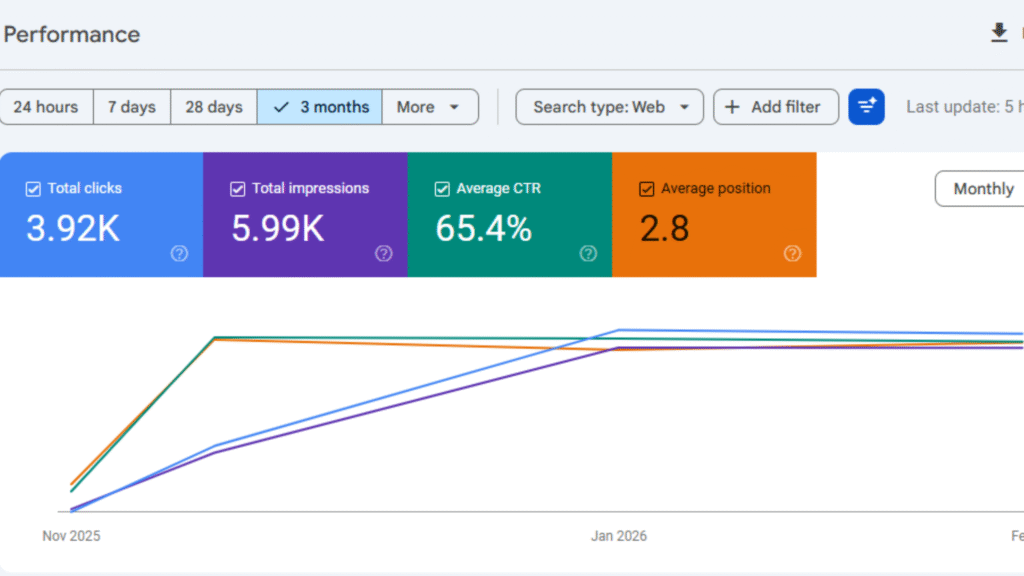Viewport: 1024px width, 576px height.
Task: Switch to the 7 days range
Action: (132, 107)
